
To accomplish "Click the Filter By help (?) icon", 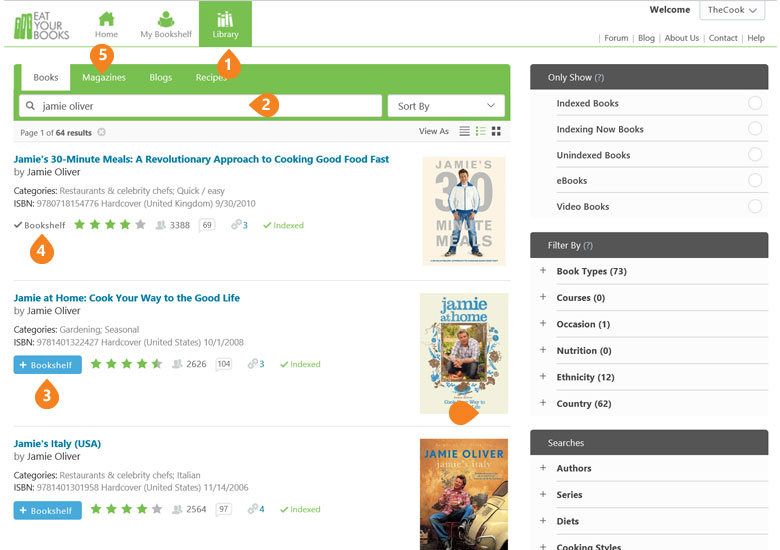I will (588, 246).
